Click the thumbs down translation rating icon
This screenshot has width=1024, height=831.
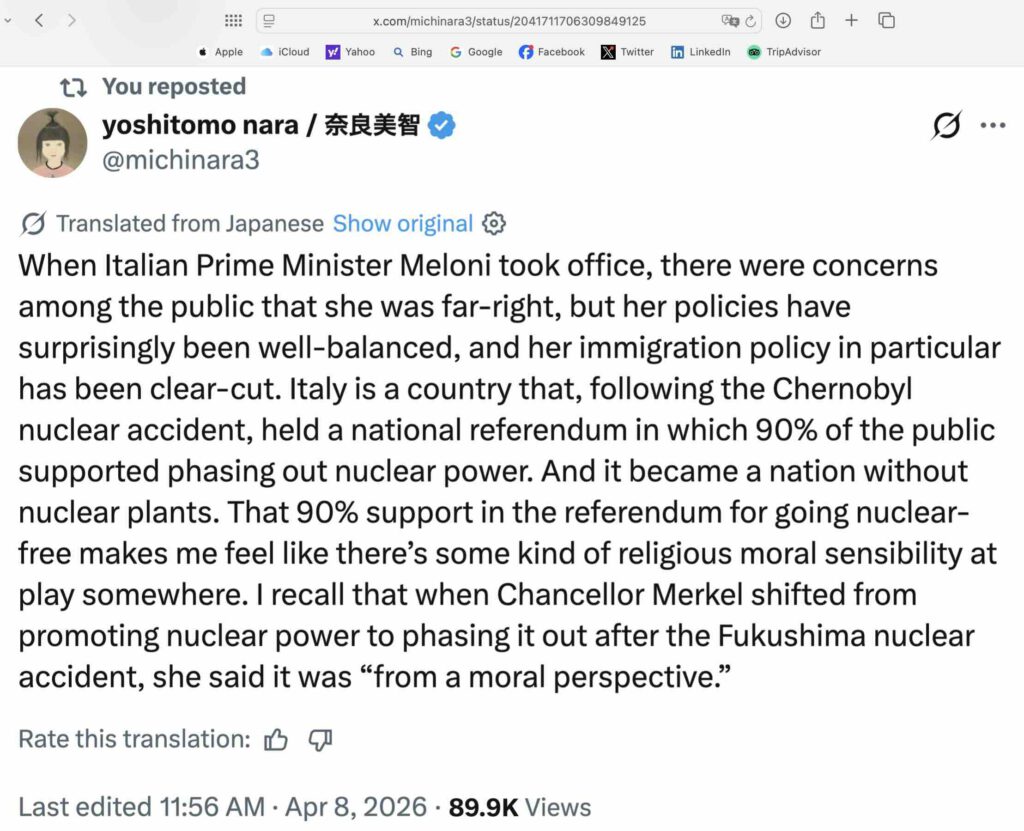320,740
